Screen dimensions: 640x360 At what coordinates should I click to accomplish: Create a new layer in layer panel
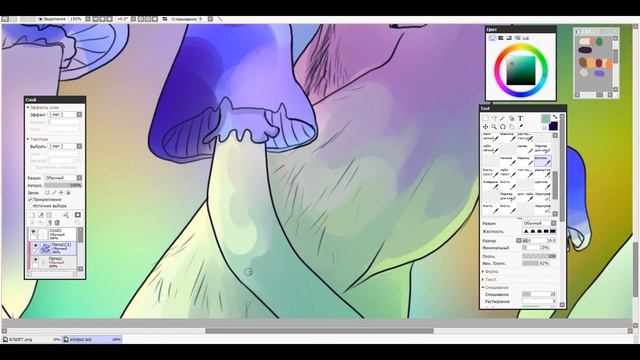[x=32, y=215]
